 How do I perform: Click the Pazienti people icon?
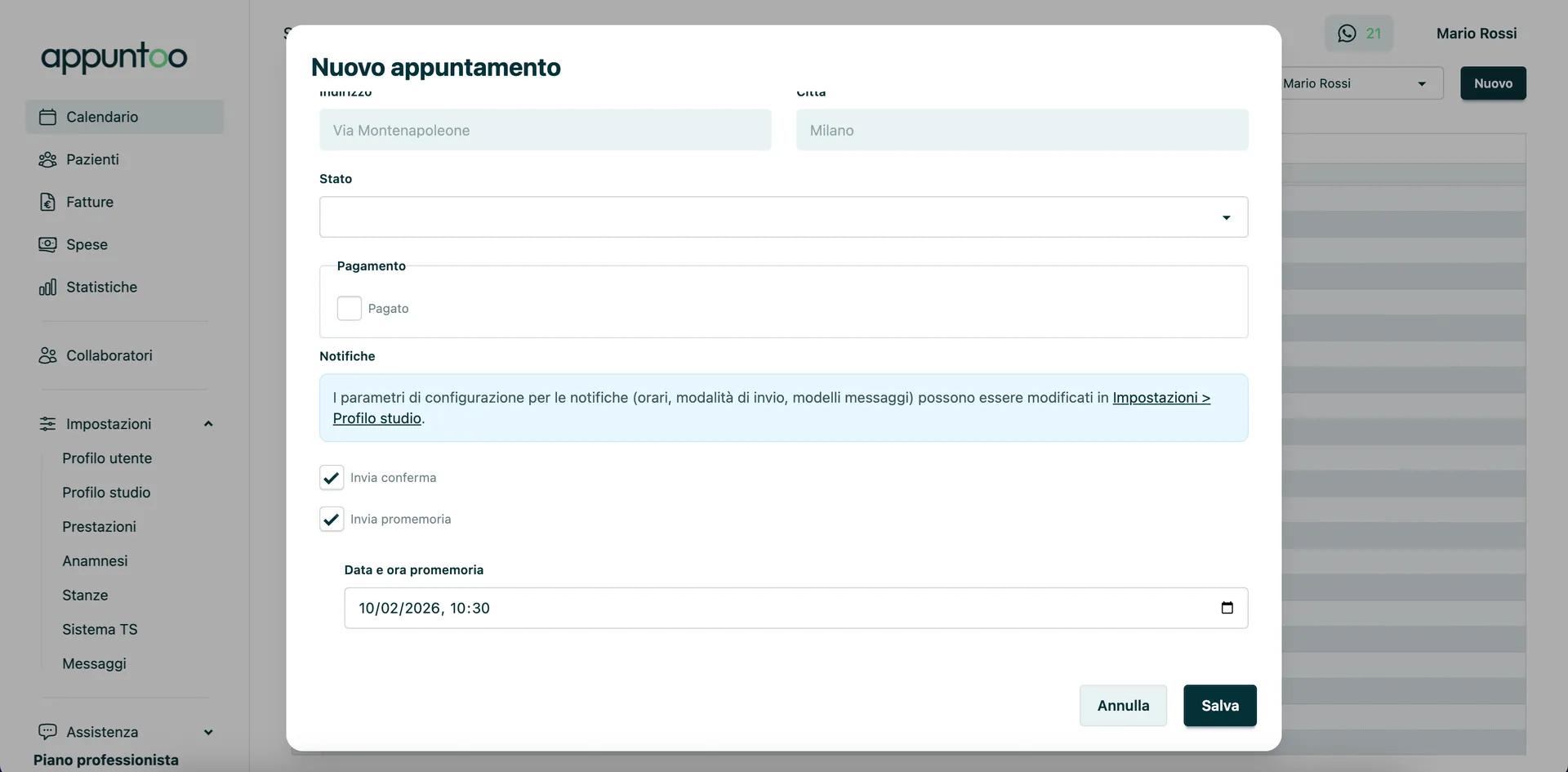[x=48, y=159]
